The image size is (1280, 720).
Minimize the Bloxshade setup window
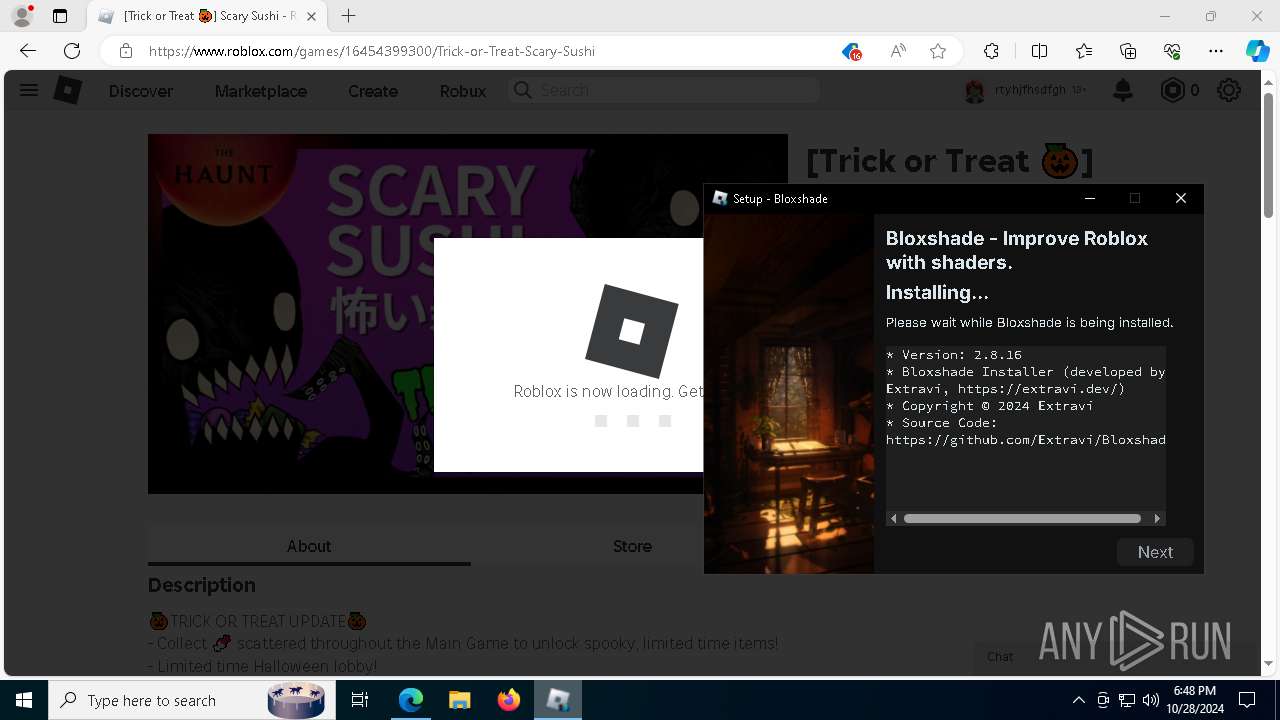[x=1090, y=198]
